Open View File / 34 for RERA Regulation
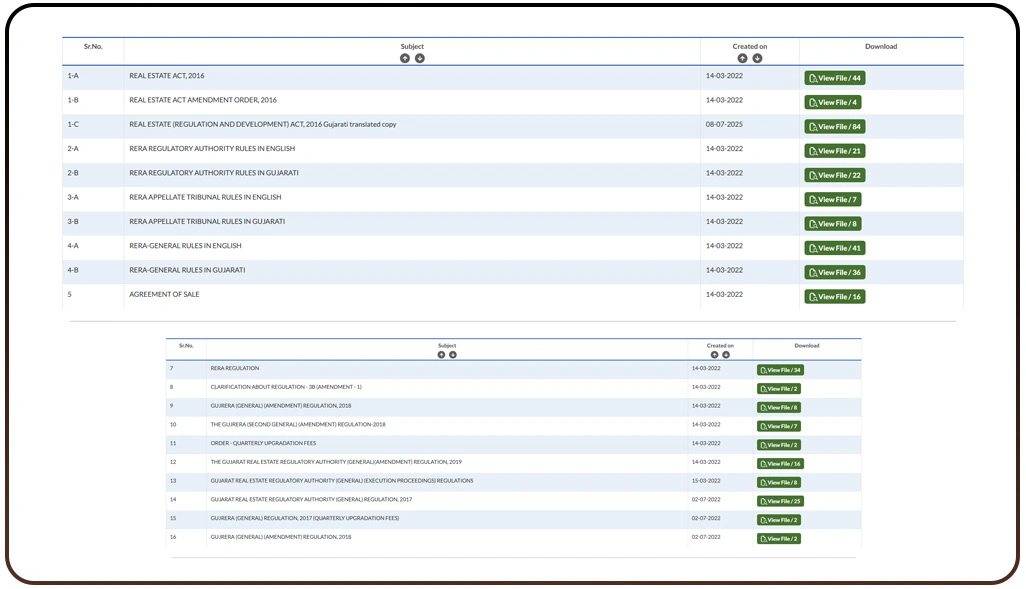 pyautogui.click(x=778, y=369)
